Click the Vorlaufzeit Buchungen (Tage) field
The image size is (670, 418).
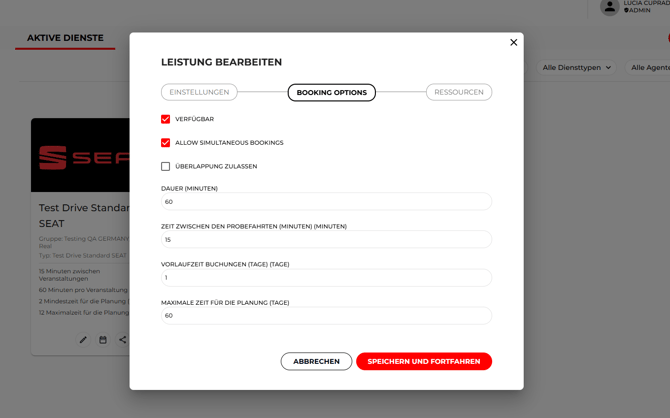(326, 278)
